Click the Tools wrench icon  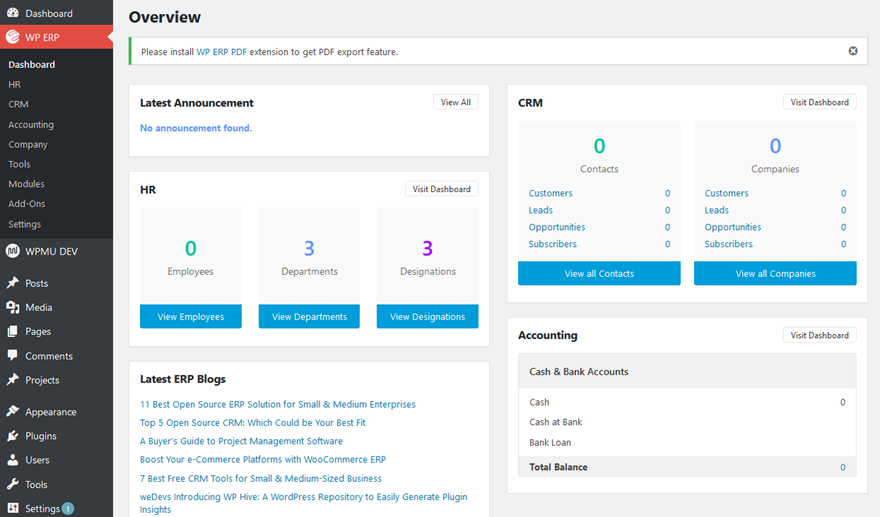pyautogui.click(x=12, y=484)
